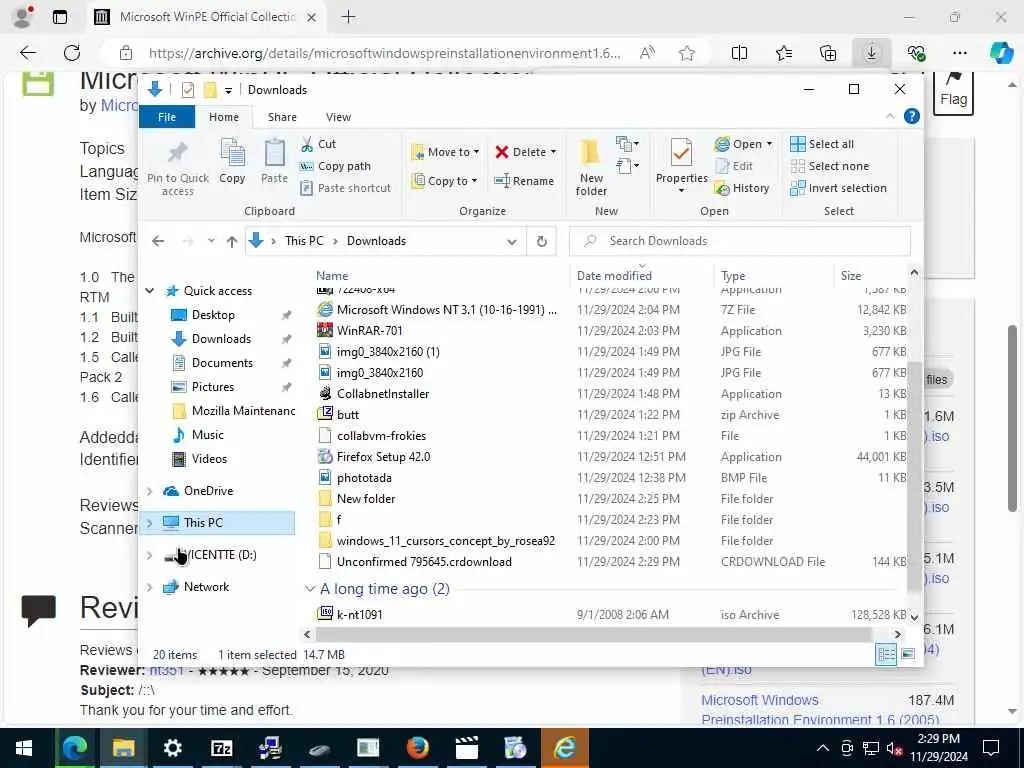Viewport: 1024px width, 768px height.
Task: Expand the address bar history dropdown
Action: coord(511,242)
